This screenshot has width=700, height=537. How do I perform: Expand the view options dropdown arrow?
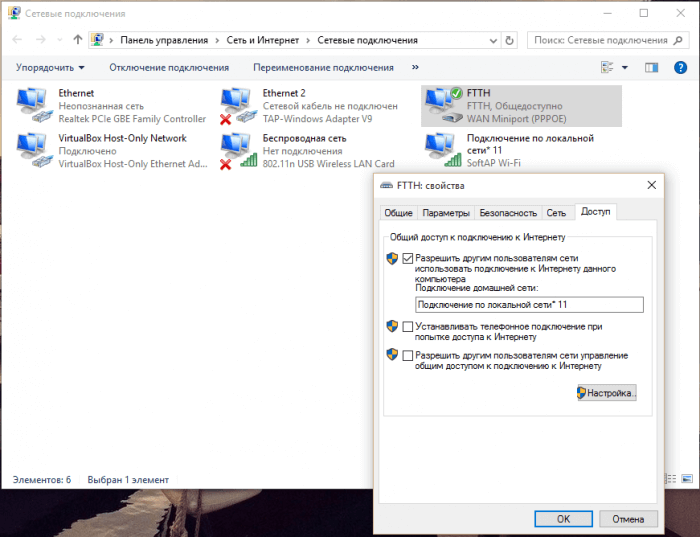625,67
